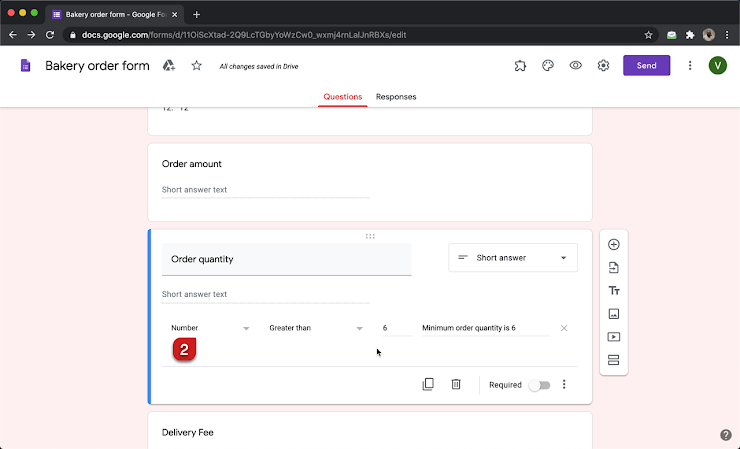Add title and description from sidebar

[613, 291]
